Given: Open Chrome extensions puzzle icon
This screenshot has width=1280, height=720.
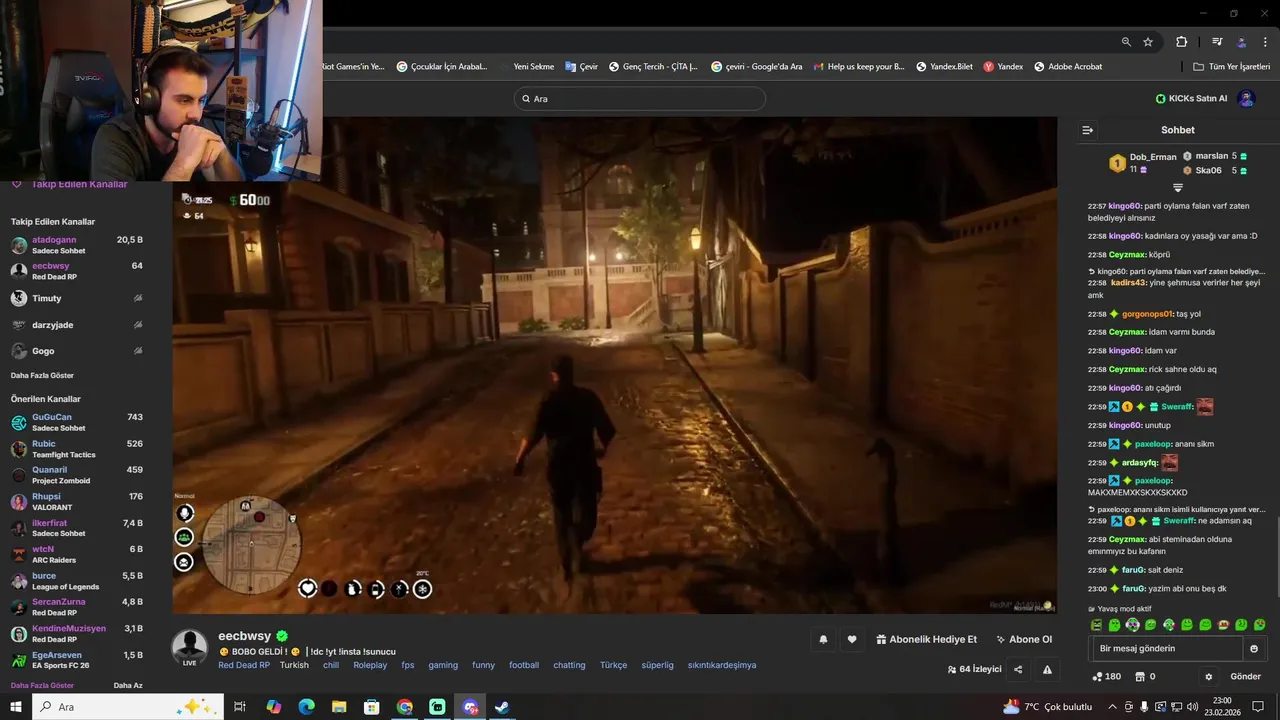Looking at the screenshot, I should [x=1182, y=42].
